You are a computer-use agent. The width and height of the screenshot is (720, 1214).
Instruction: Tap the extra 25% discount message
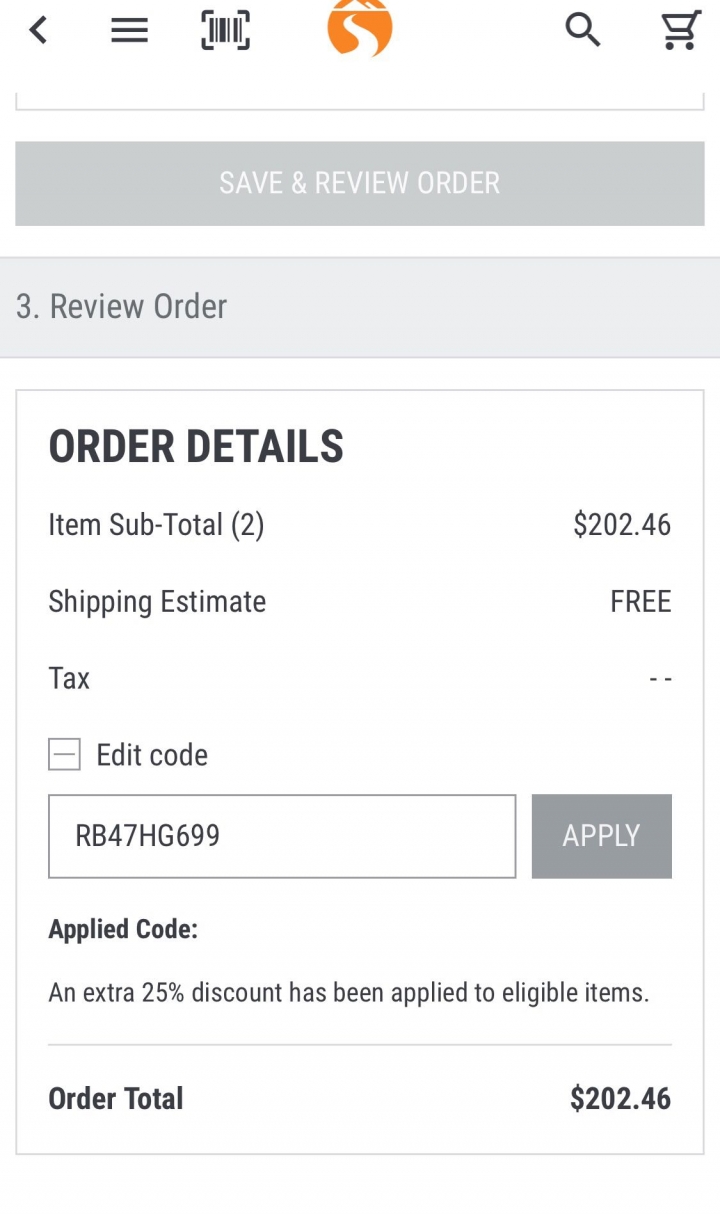[x=349, y=993]
